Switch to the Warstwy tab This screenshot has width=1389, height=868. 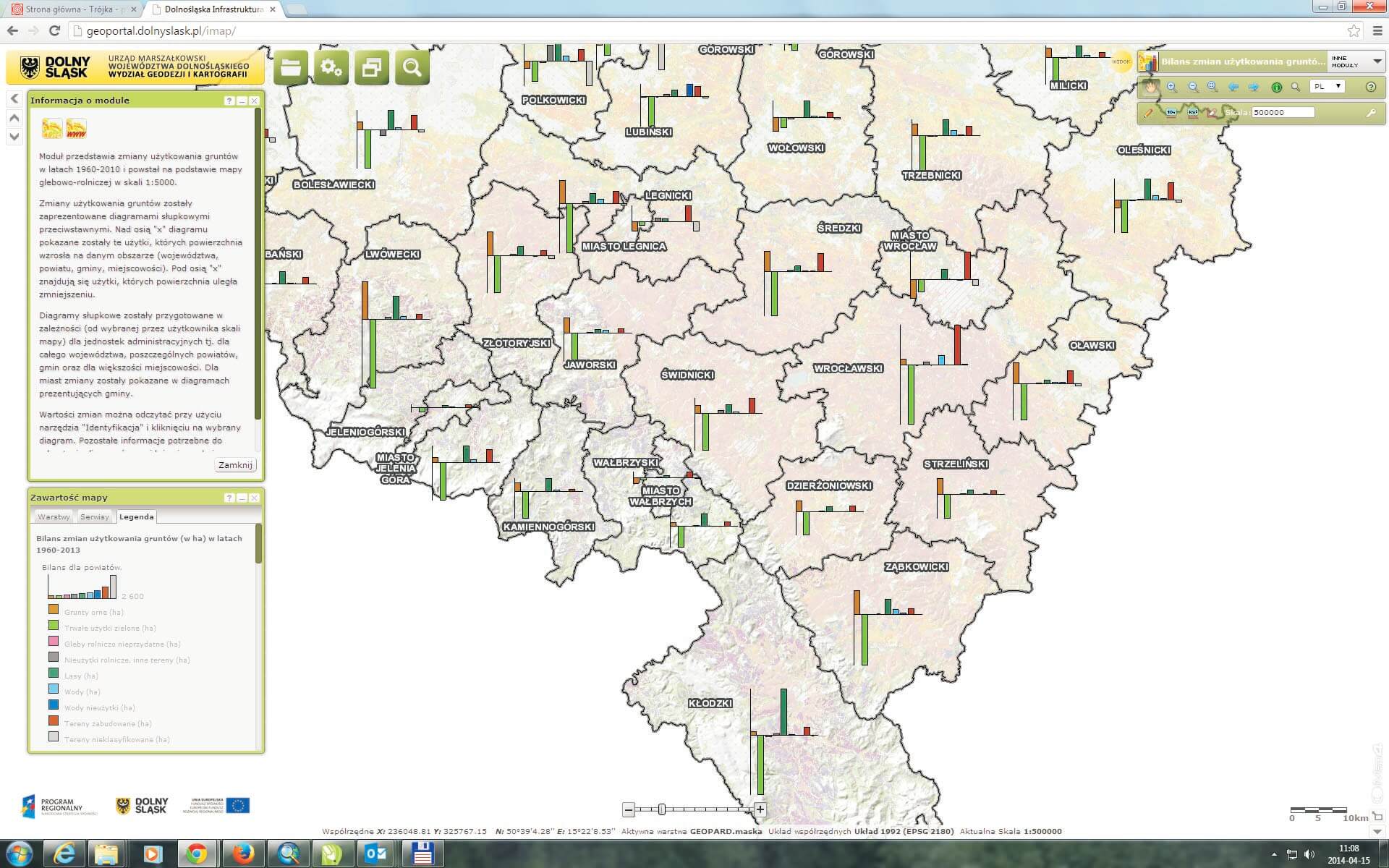54,516
